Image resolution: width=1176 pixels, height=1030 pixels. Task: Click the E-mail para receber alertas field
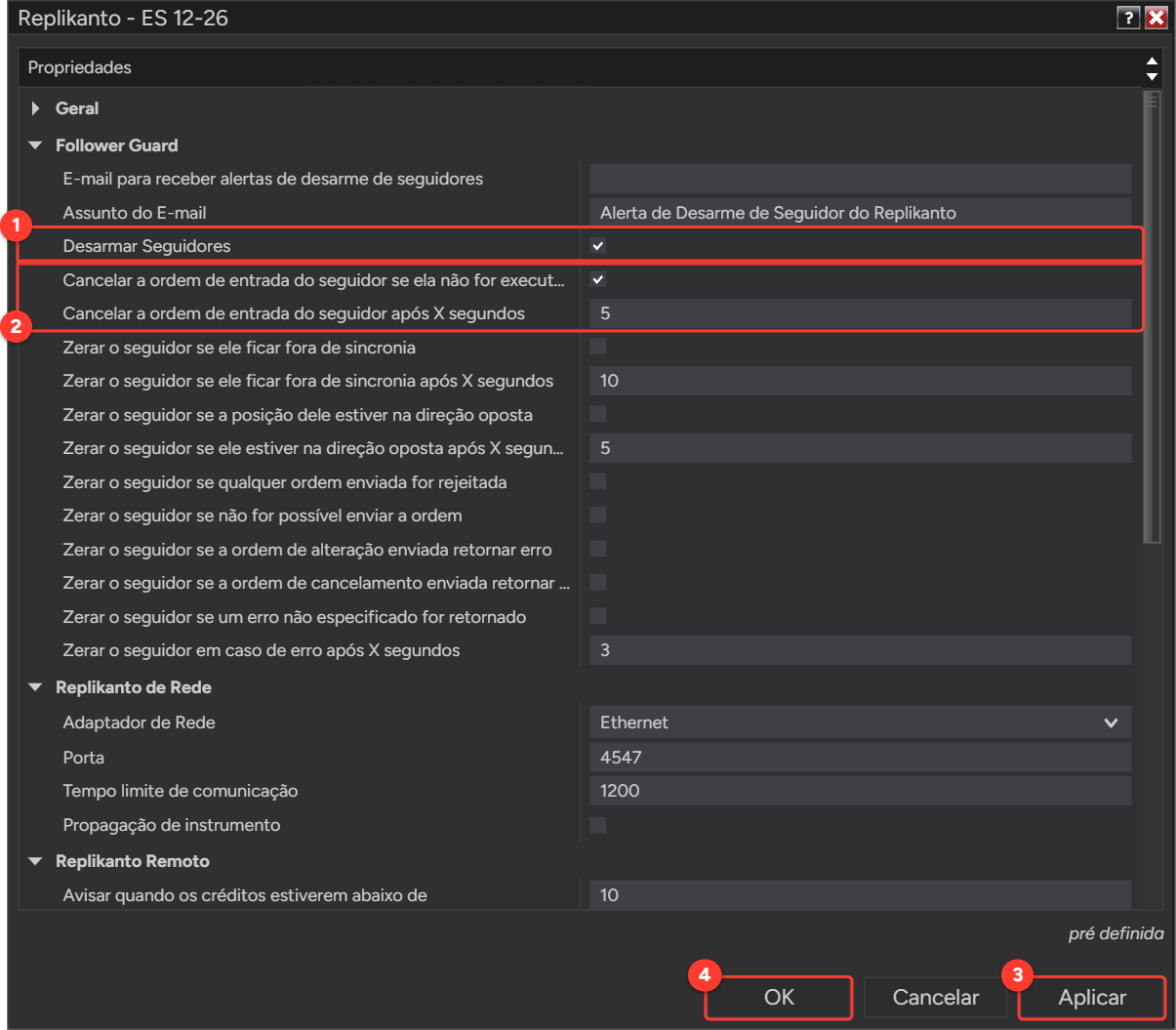pos(860,179)
